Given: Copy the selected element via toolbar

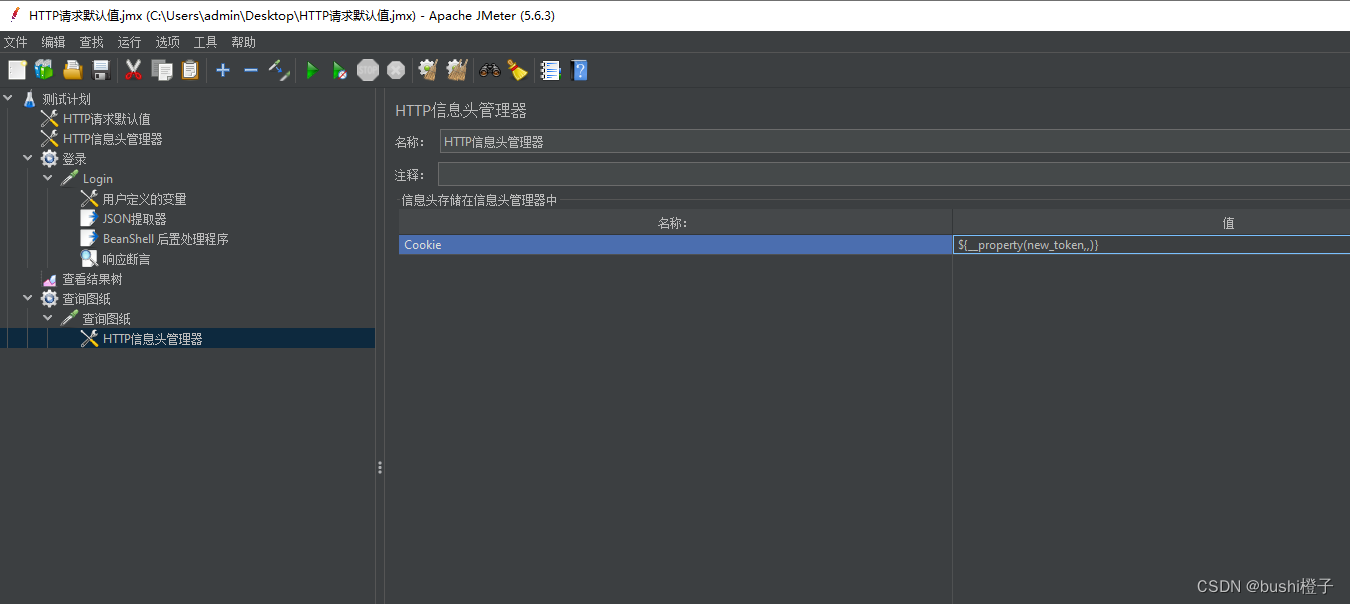Looking at the screenshot, I should [161, 70].
